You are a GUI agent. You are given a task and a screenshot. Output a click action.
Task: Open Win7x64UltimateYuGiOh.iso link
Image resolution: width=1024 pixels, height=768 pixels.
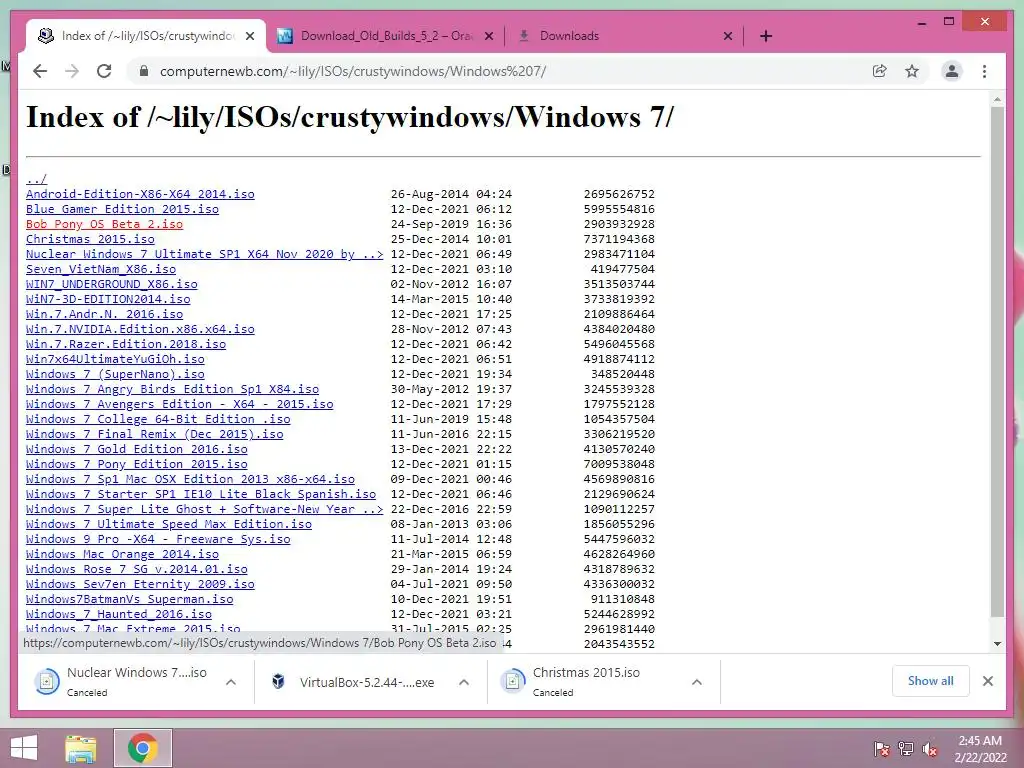[x=116, y=359]
